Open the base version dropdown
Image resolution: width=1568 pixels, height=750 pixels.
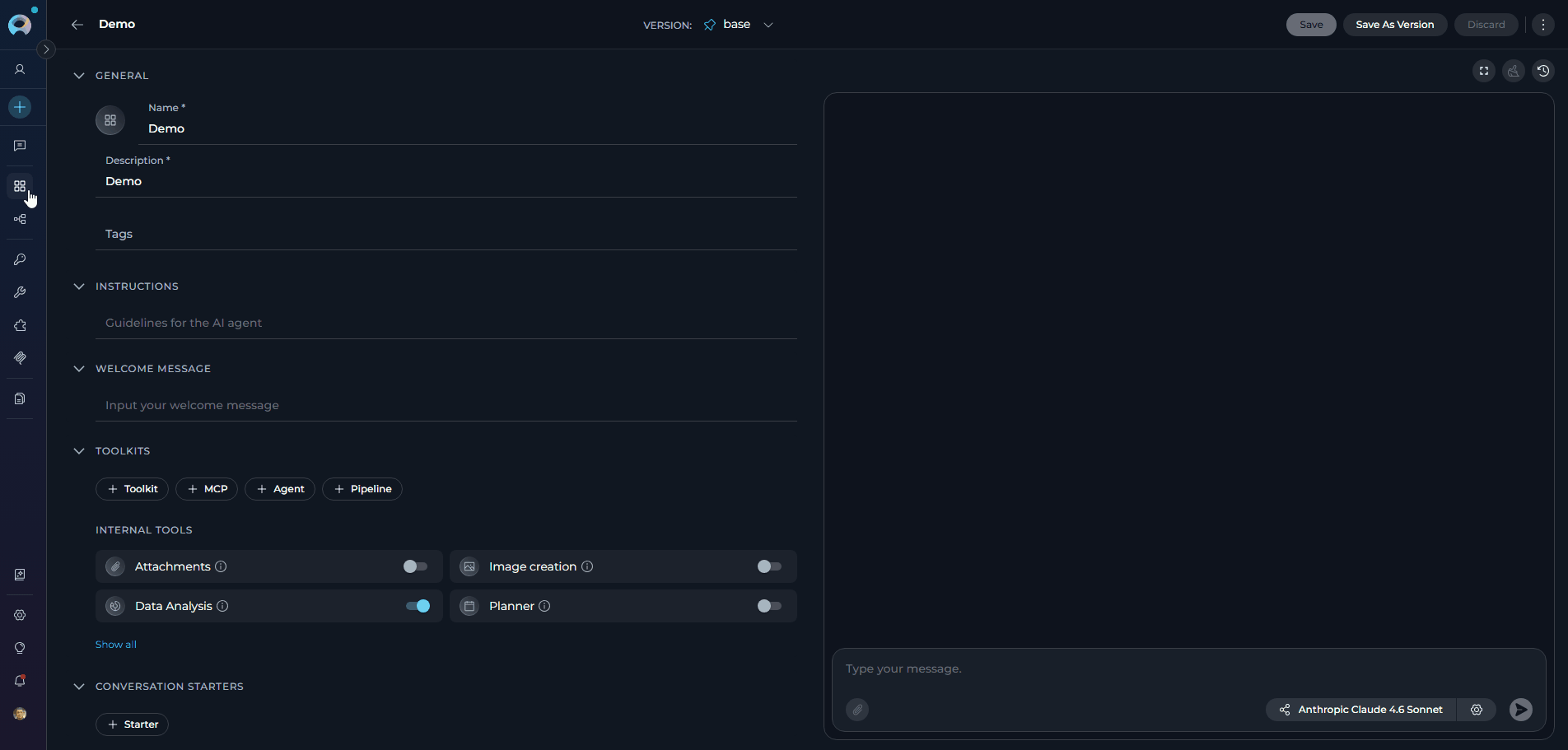[x=748, y=25]
